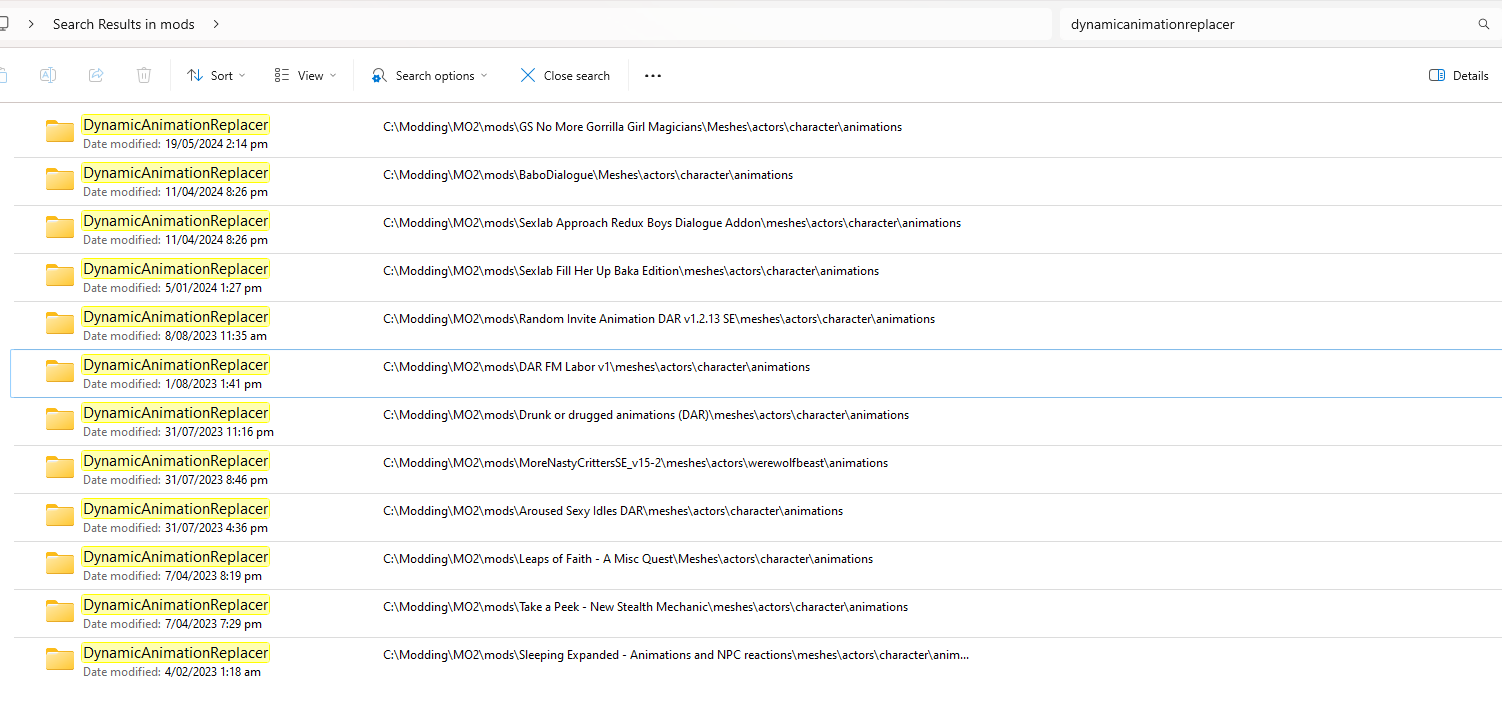Click the This PC monitor icon

point(4,24)
